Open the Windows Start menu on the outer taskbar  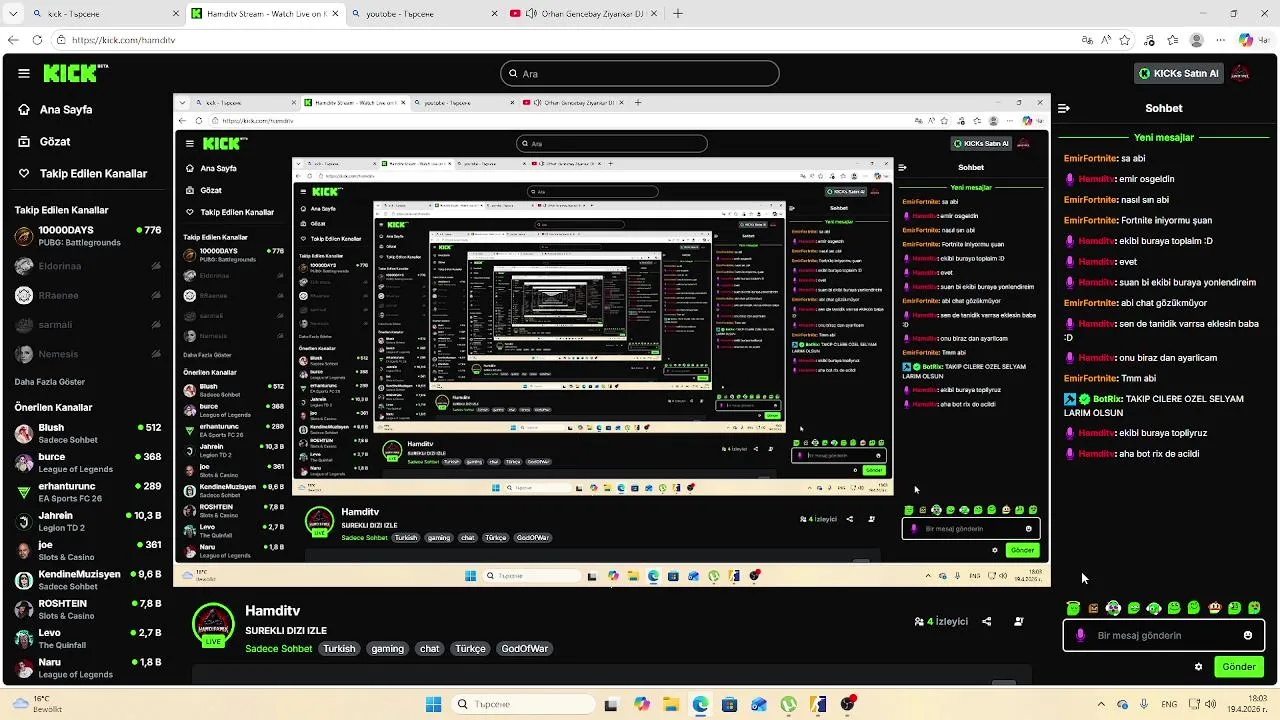pos(433,704)
